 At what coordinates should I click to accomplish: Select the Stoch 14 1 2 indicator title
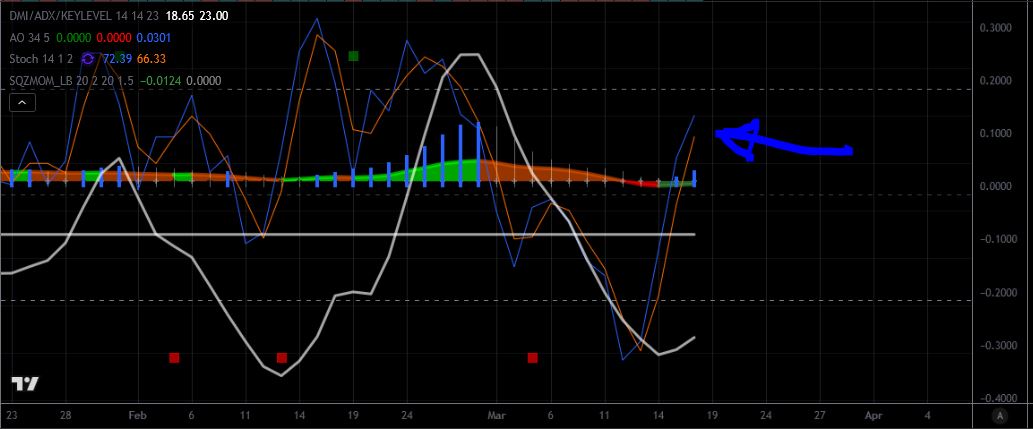[x=42, y=59]
